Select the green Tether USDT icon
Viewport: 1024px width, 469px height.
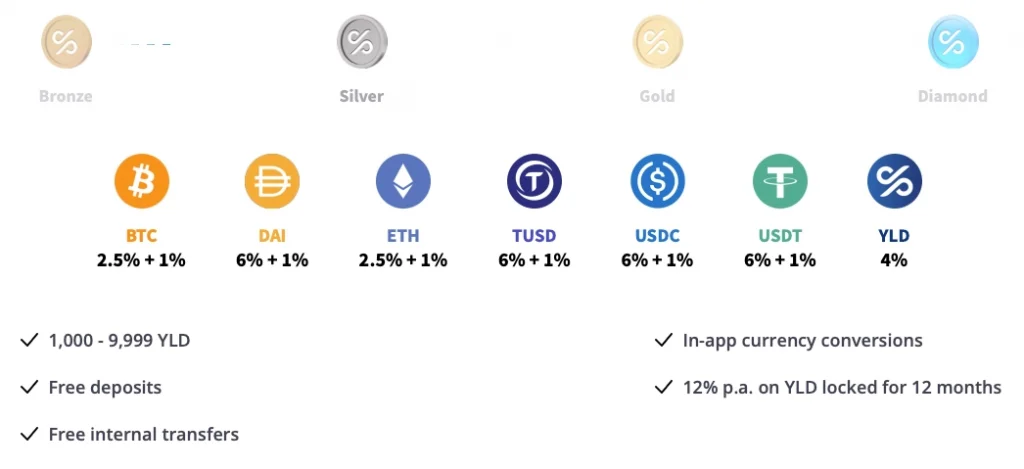780,181
